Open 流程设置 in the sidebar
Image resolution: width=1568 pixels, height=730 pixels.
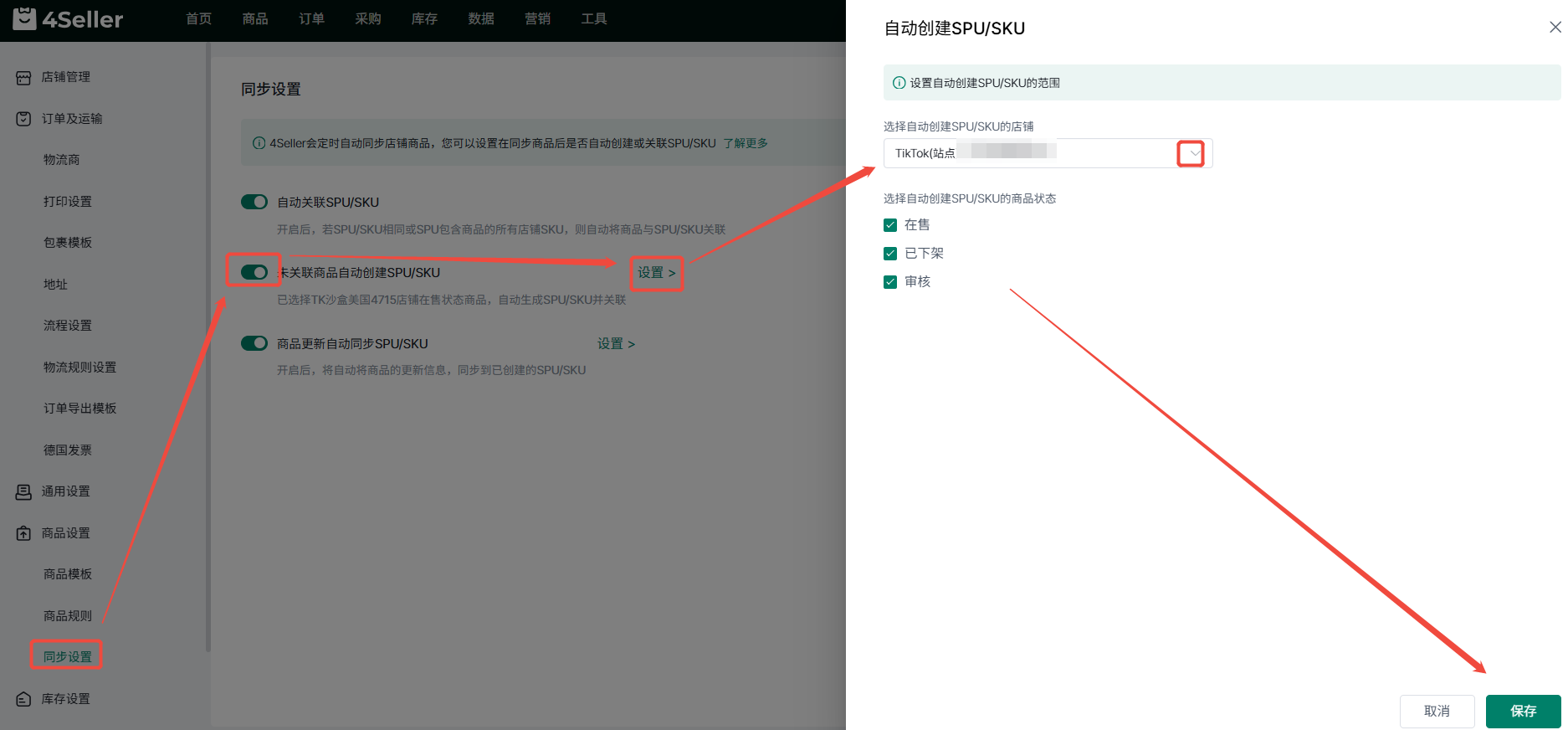[x=68, y=326]
